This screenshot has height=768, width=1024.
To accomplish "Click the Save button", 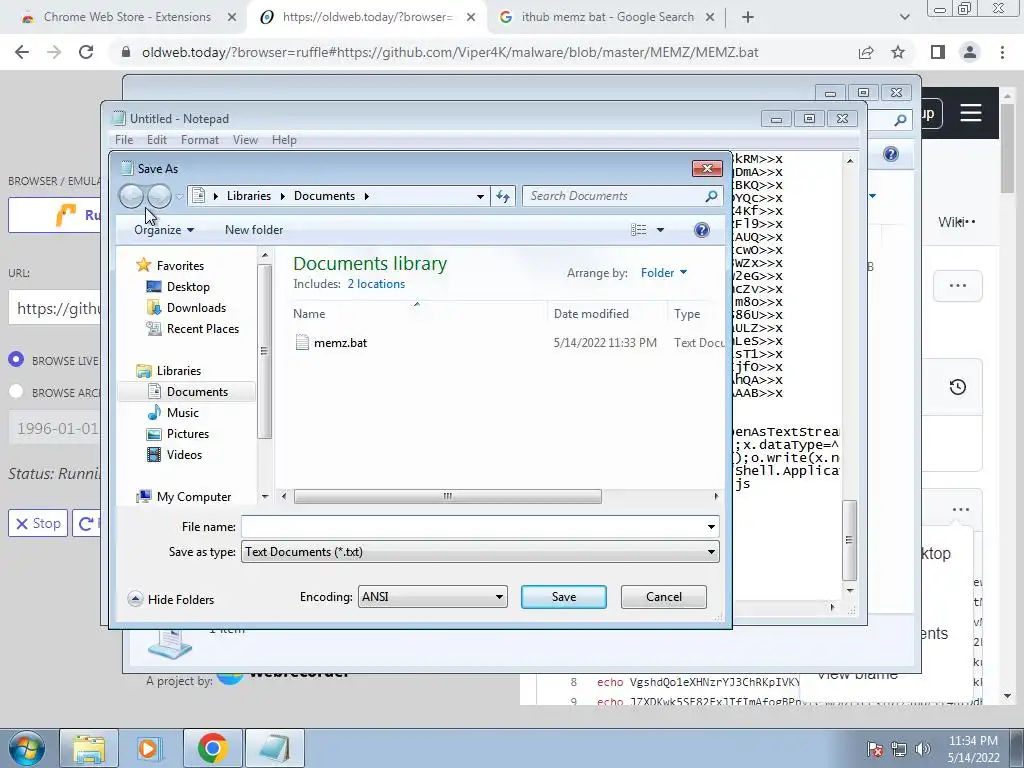I will coord(564,597).
